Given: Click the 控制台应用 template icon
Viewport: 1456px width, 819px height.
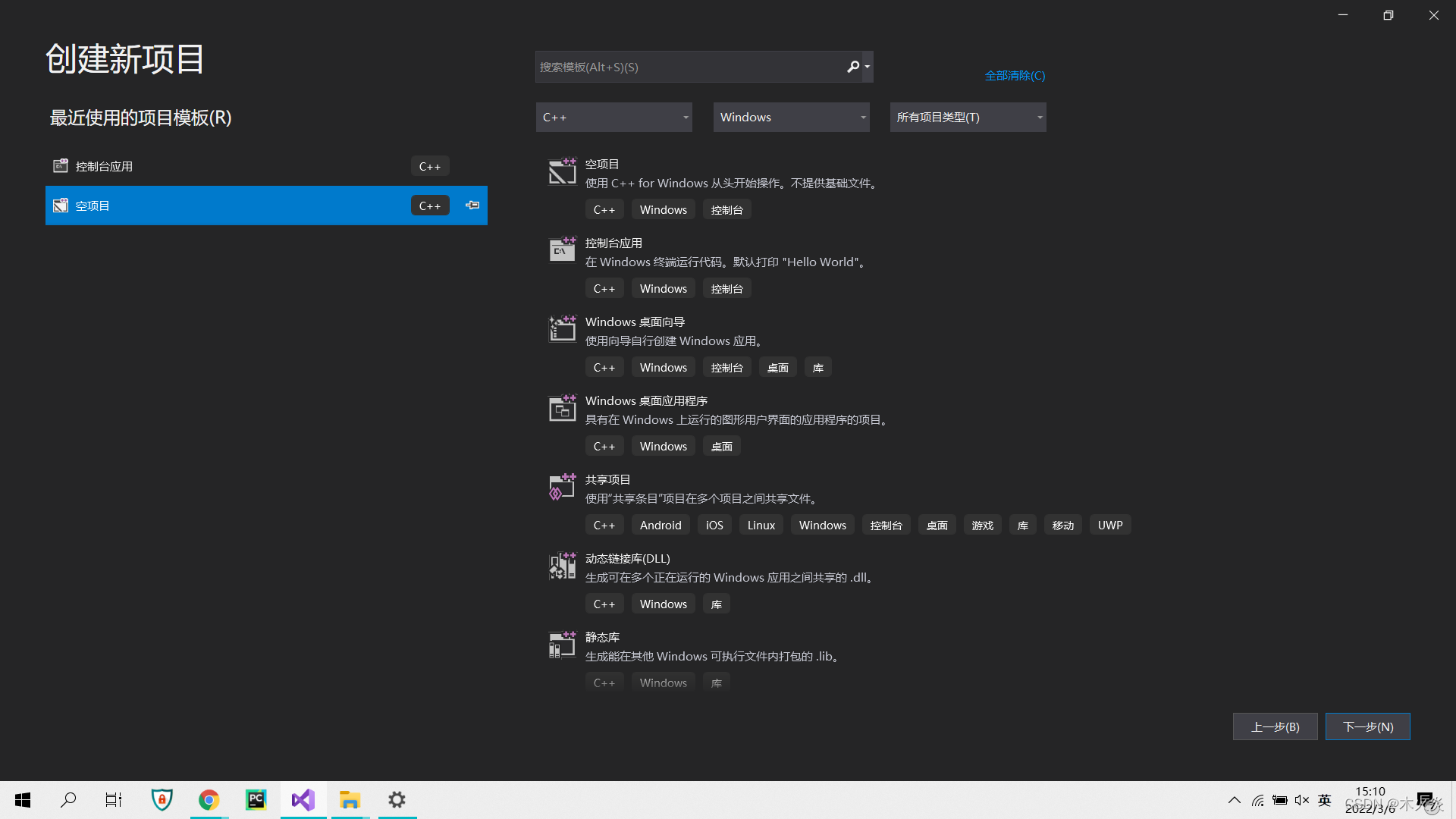Looking at the screenshot, I should (x=562, y=249).
